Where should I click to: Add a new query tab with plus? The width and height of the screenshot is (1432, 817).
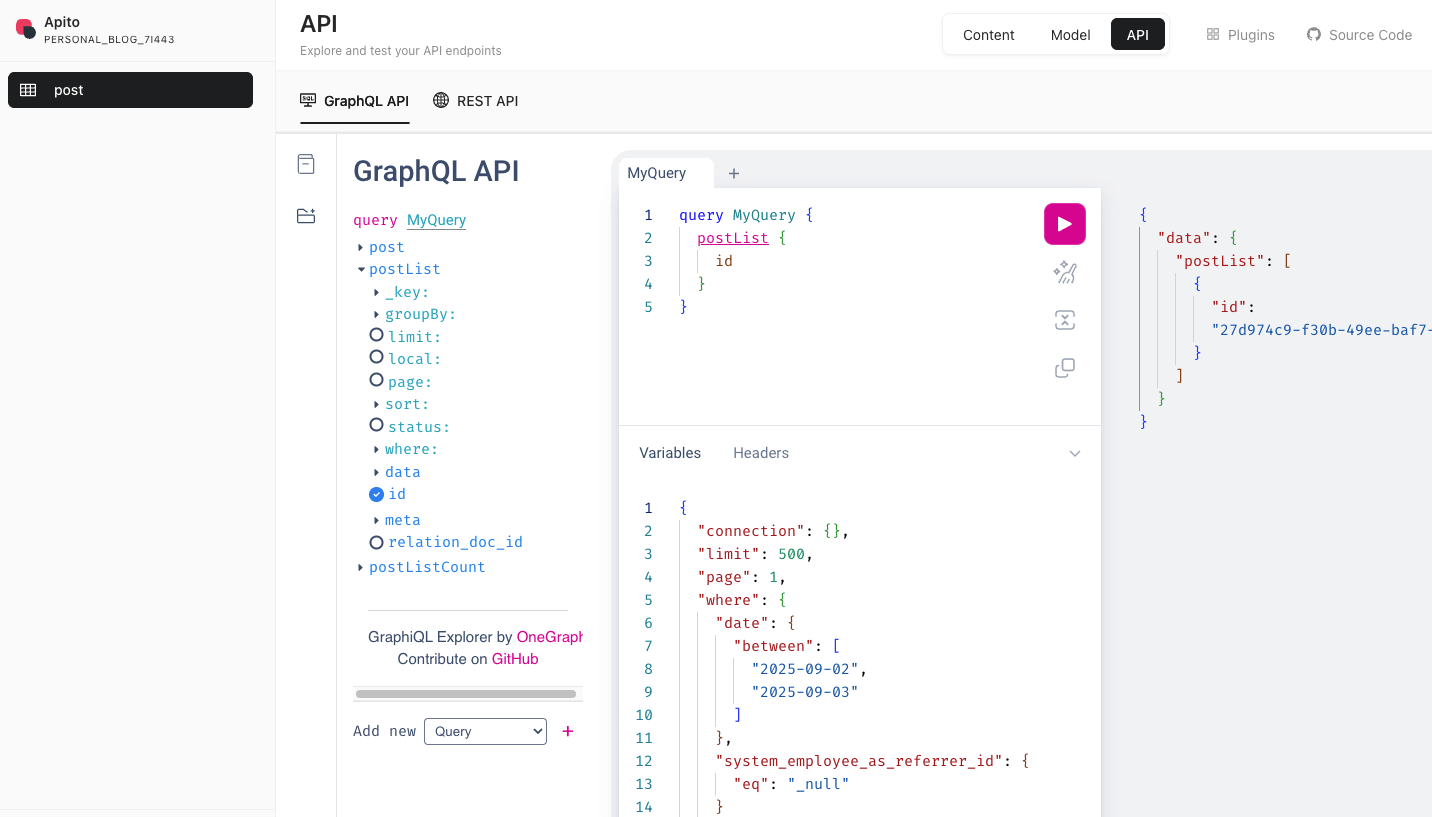(x=733, y=173)
